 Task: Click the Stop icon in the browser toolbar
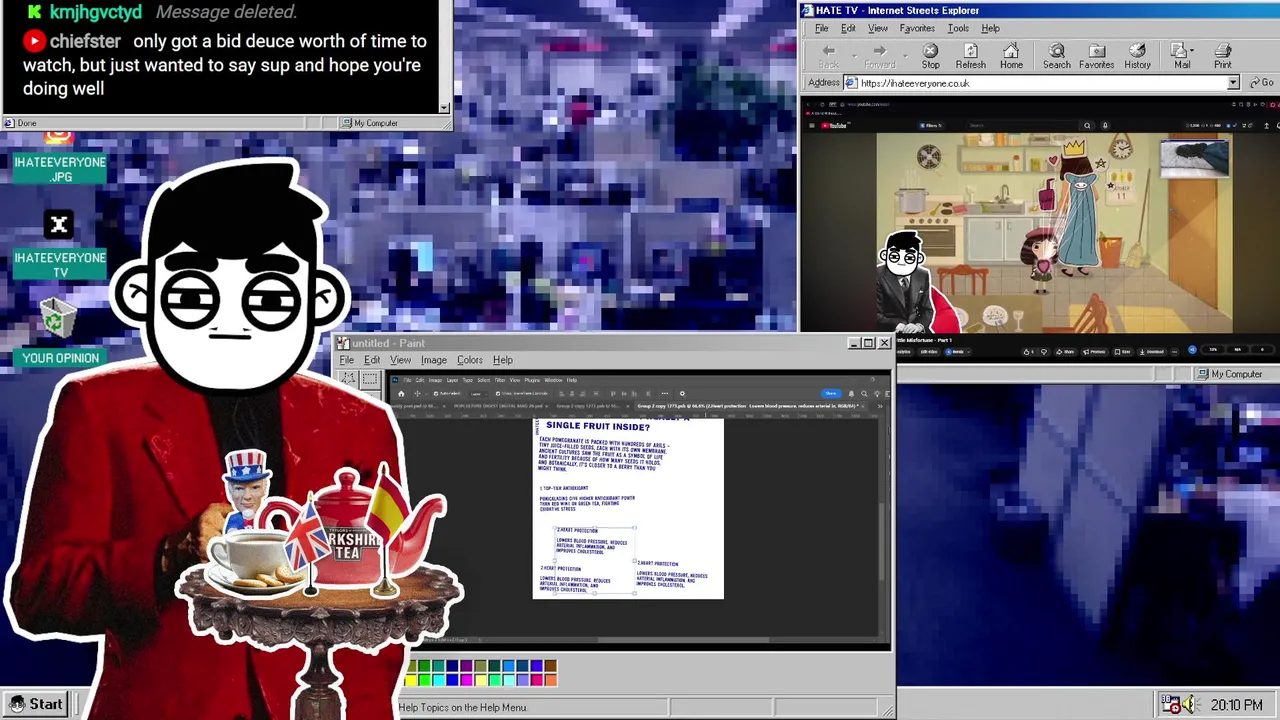(x=930, y=51)
